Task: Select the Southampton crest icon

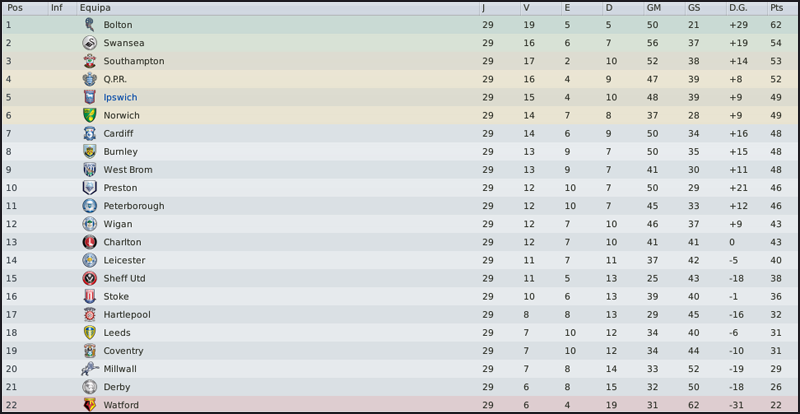Action: point(89,61)
